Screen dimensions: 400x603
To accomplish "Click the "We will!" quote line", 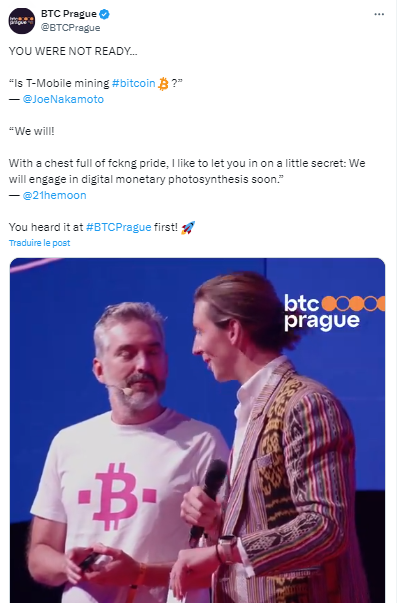I will point(32,131).
